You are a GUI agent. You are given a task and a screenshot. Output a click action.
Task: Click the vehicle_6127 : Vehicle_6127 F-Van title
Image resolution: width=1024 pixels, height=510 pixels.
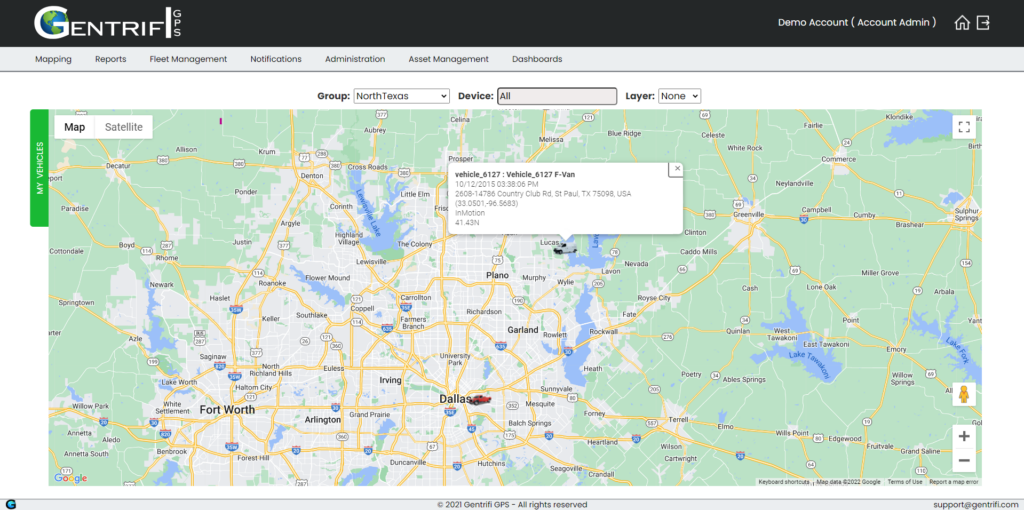(515, 174)
